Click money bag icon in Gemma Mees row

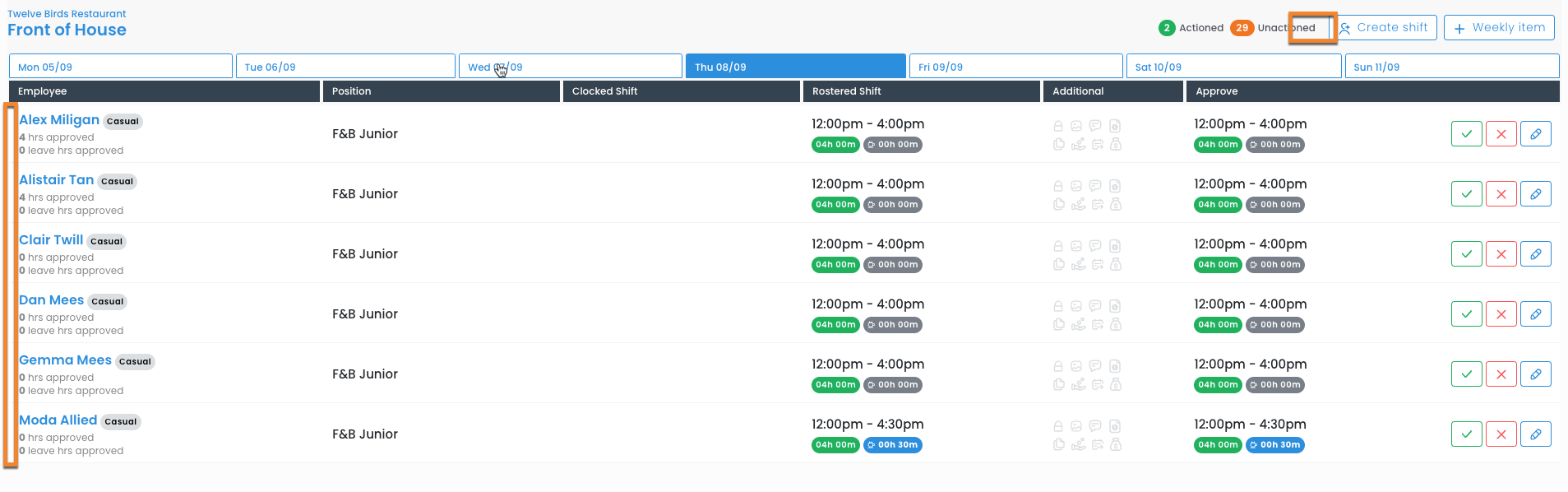(1116, 384)
